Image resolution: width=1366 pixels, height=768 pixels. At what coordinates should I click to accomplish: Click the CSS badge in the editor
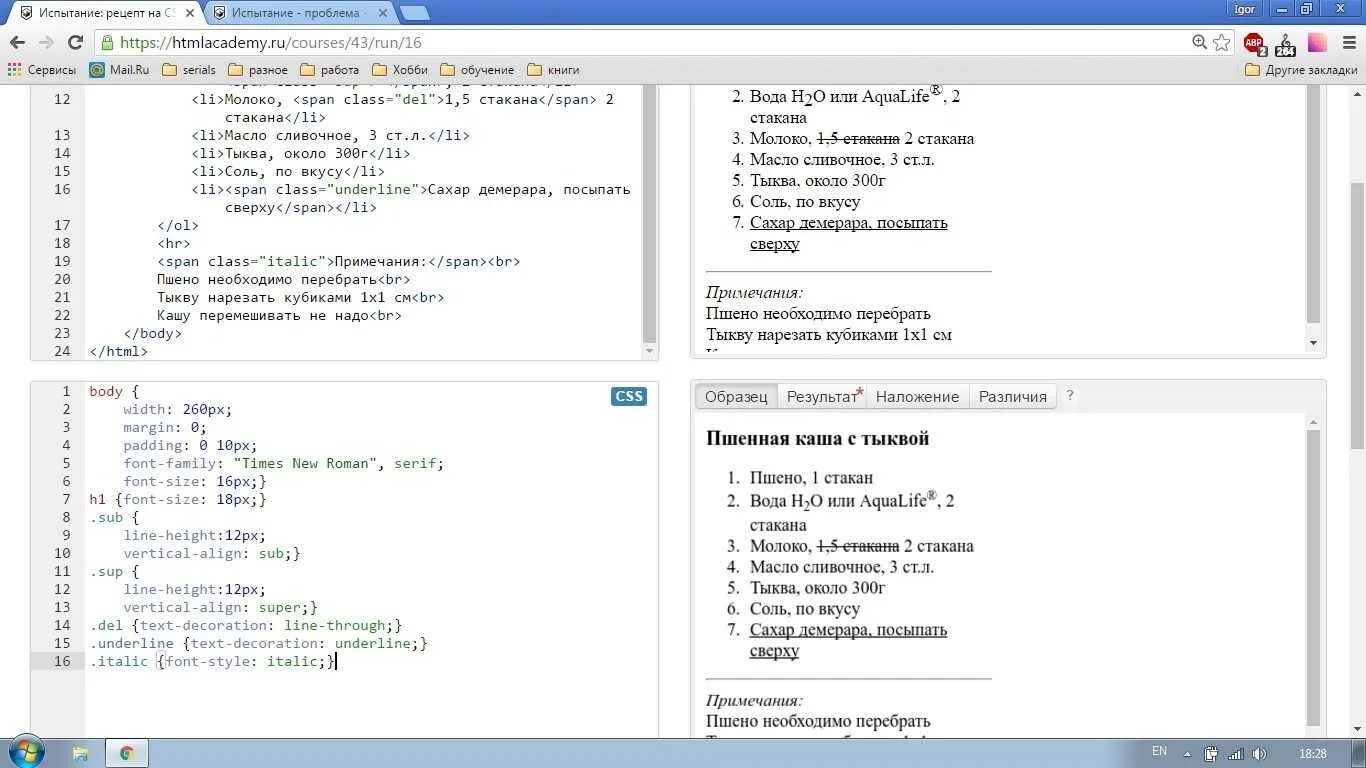(x=629, y=396)
